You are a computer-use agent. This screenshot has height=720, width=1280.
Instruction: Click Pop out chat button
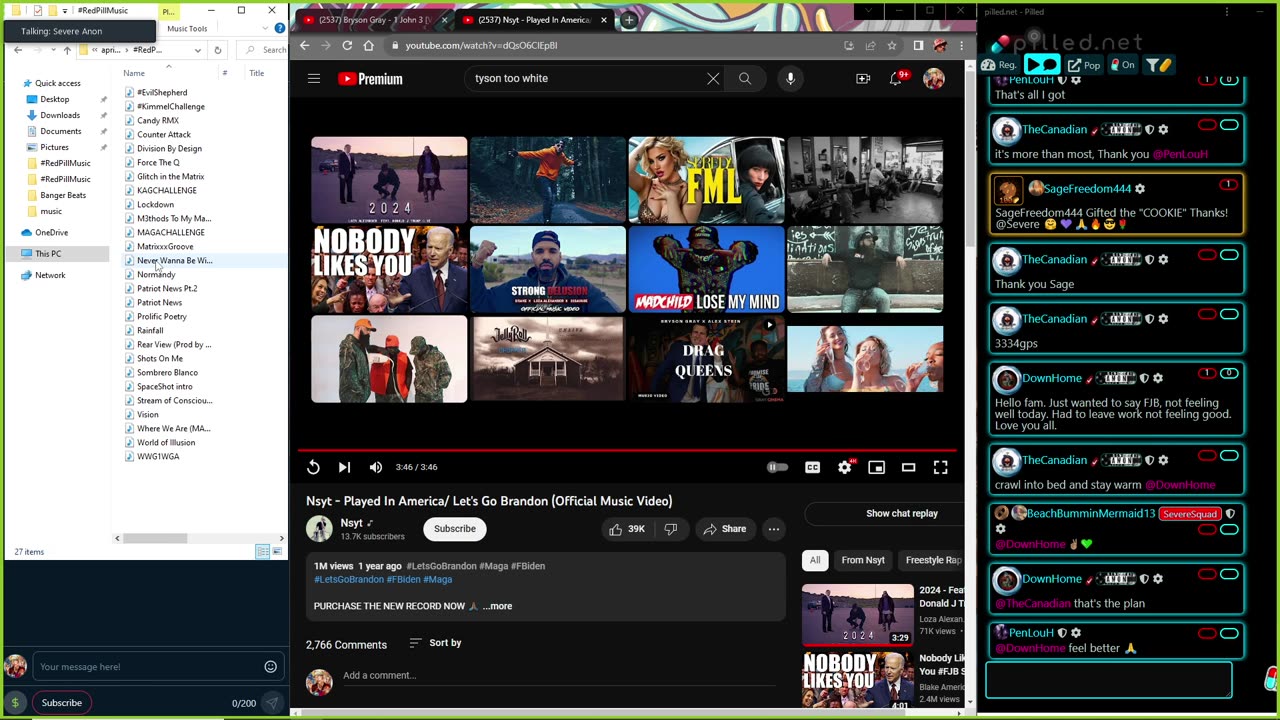(1084, 65)
